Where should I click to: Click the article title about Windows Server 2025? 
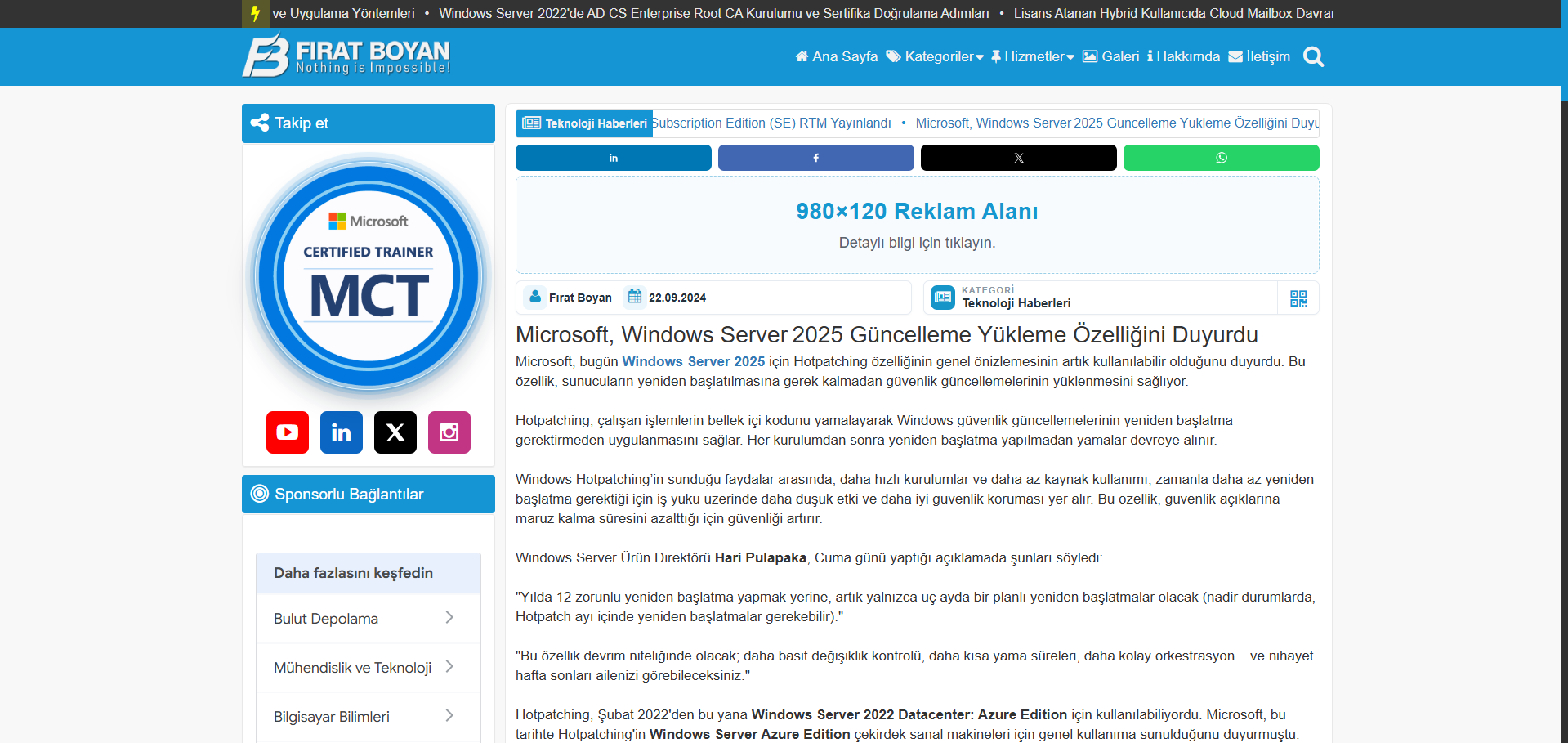(887, 334)
